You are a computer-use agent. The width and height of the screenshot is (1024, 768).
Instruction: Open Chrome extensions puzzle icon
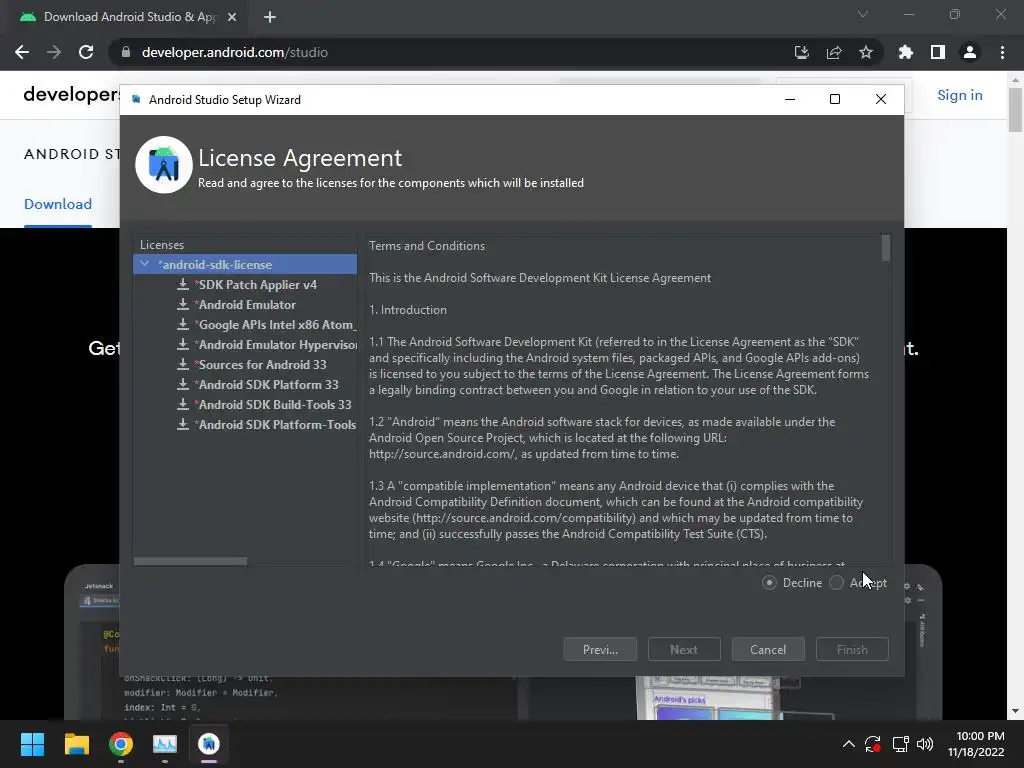click(905, 52)
